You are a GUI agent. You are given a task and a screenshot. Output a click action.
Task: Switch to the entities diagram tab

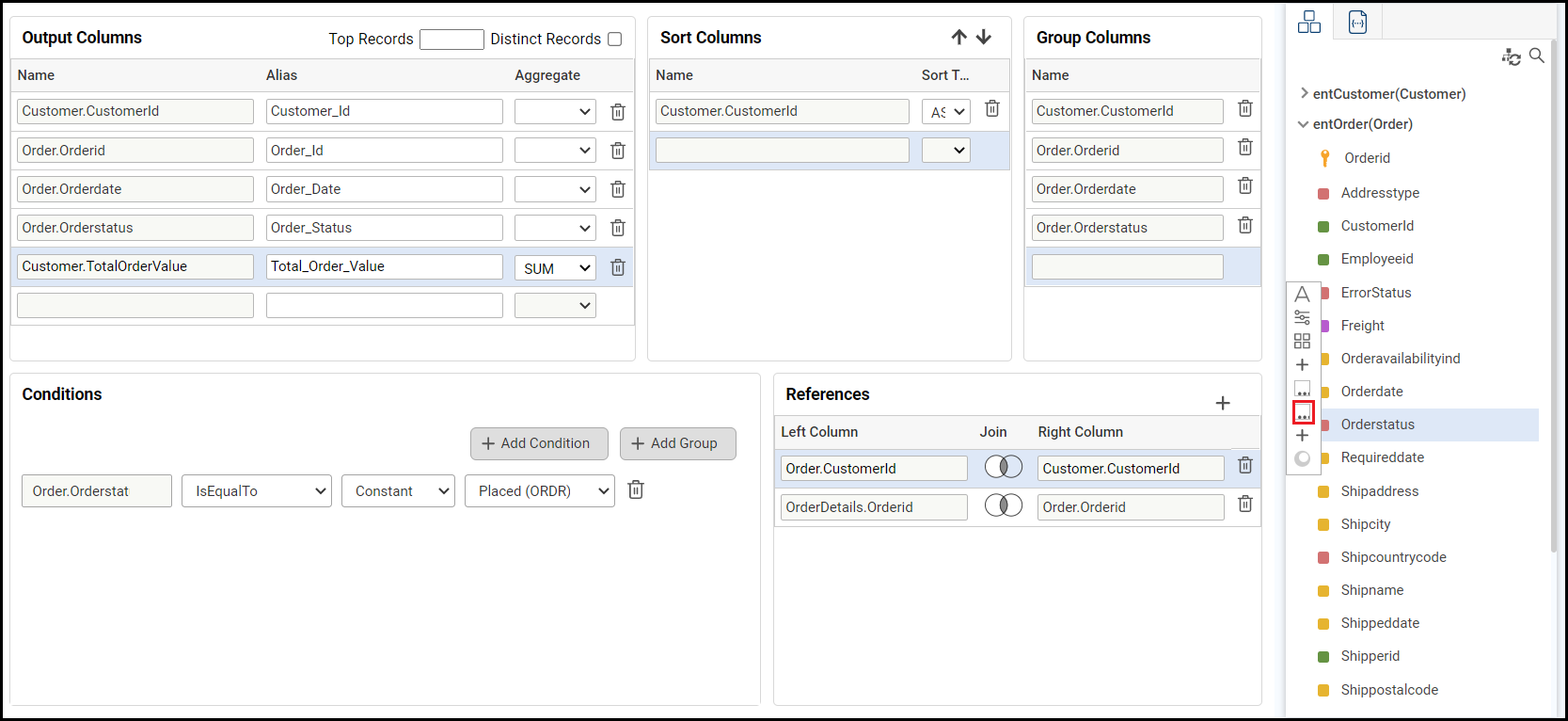(x=1309, y=22)
